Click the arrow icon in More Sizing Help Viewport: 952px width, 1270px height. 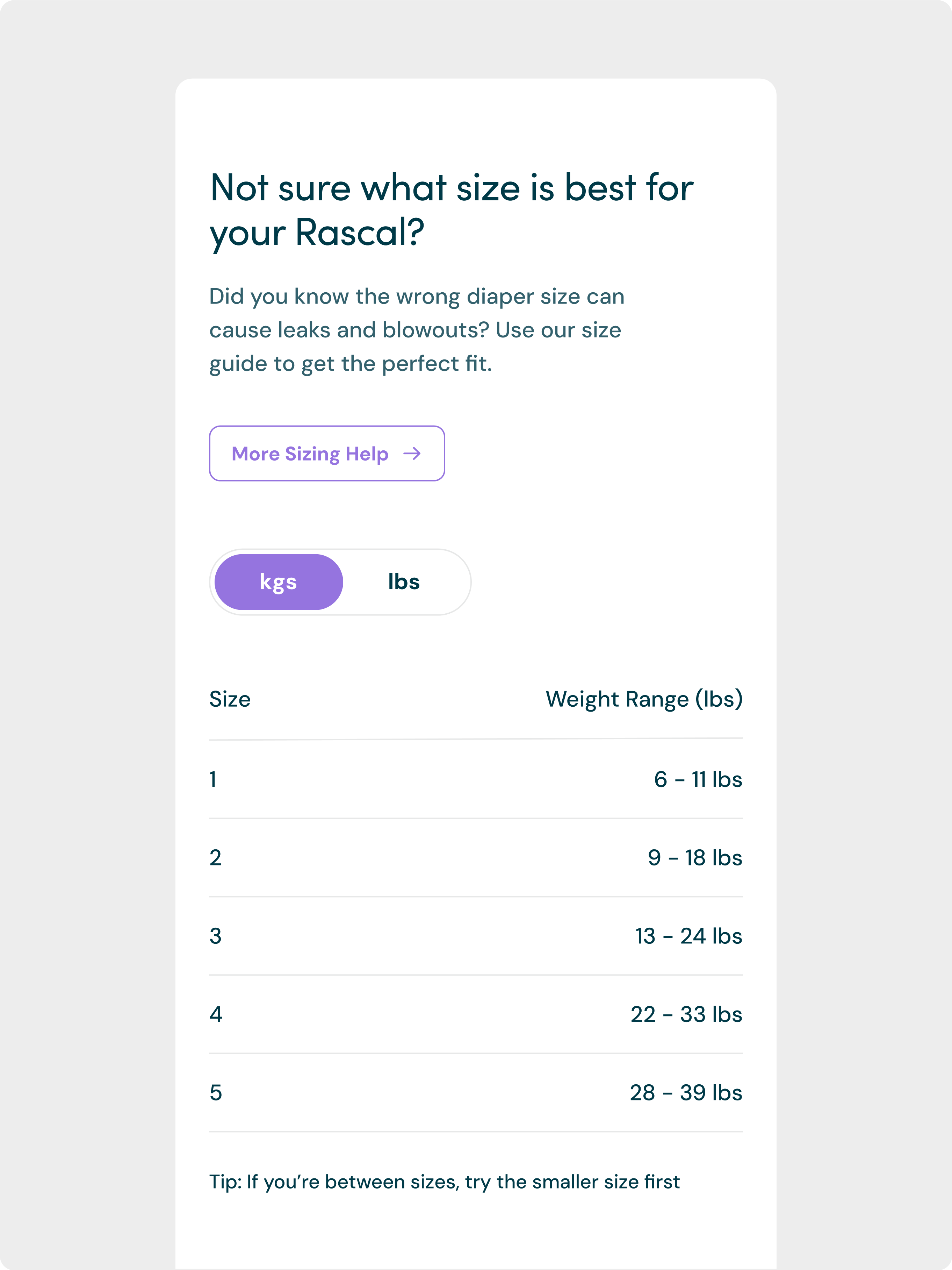point(412,454)
